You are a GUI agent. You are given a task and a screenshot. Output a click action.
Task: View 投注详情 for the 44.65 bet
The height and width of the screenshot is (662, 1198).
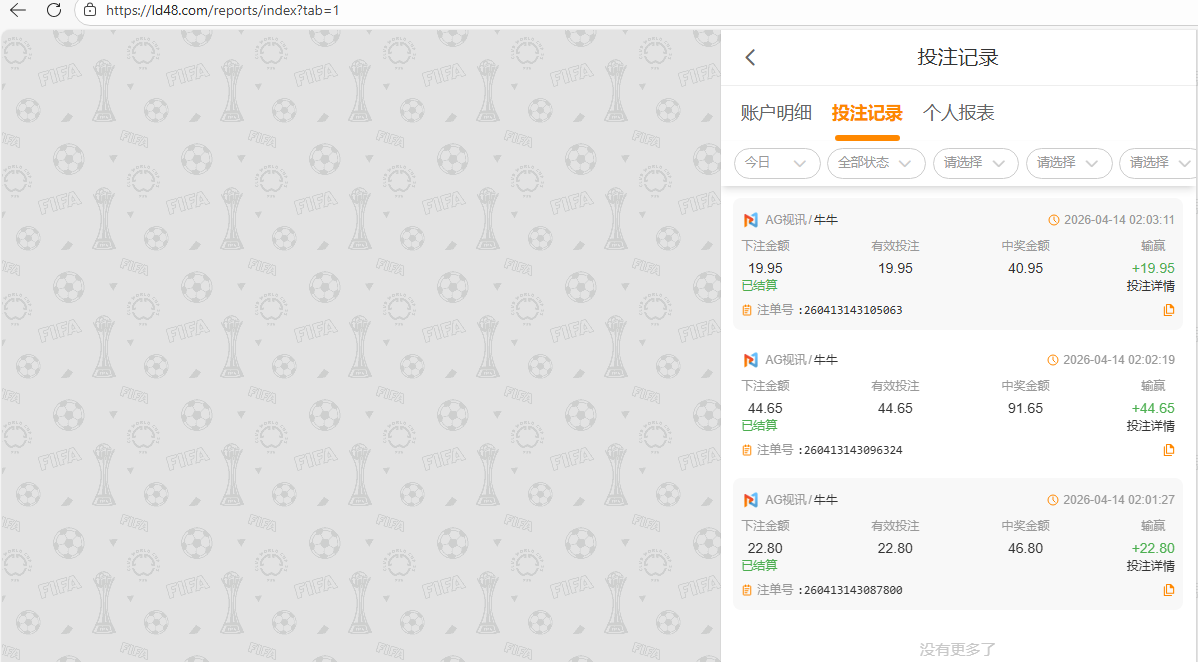[x=1150, y=426]
